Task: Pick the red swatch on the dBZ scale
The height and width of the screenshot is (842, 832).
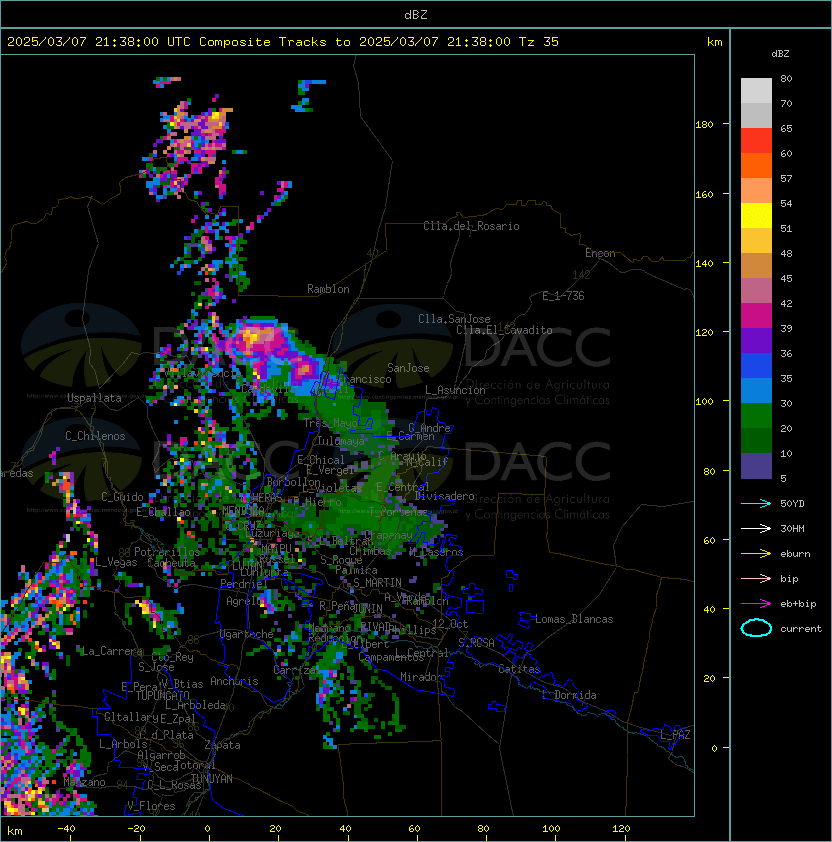Action: coord(756,141)
